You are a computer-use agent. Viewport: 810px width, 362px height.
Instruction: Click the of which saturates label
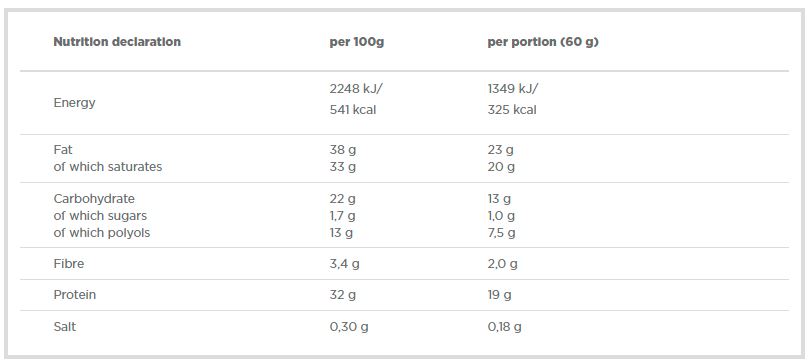click(x=108, y=167)
